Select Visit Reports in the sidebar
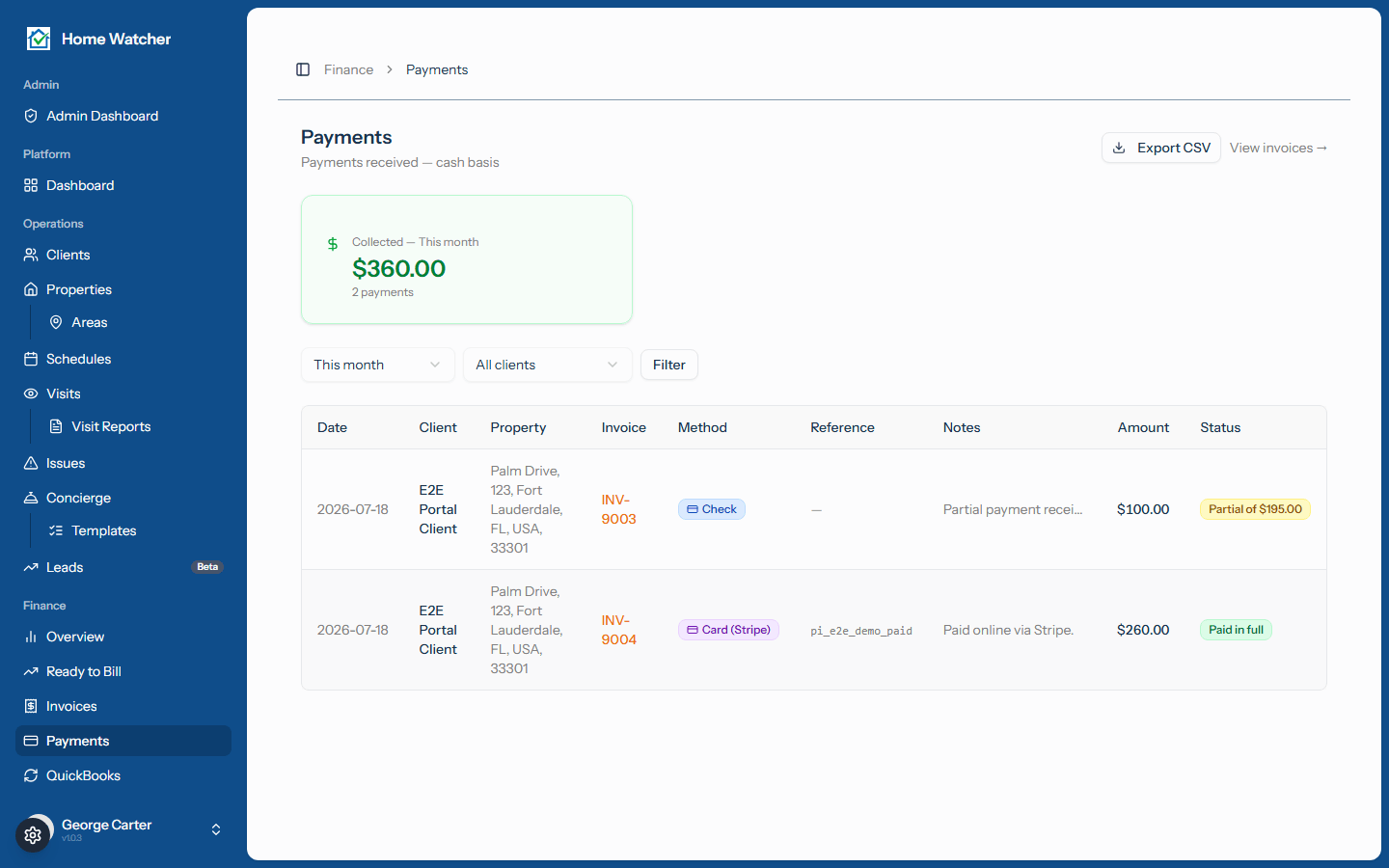This screenshot has width=1389, height=868. pos(136,426)
